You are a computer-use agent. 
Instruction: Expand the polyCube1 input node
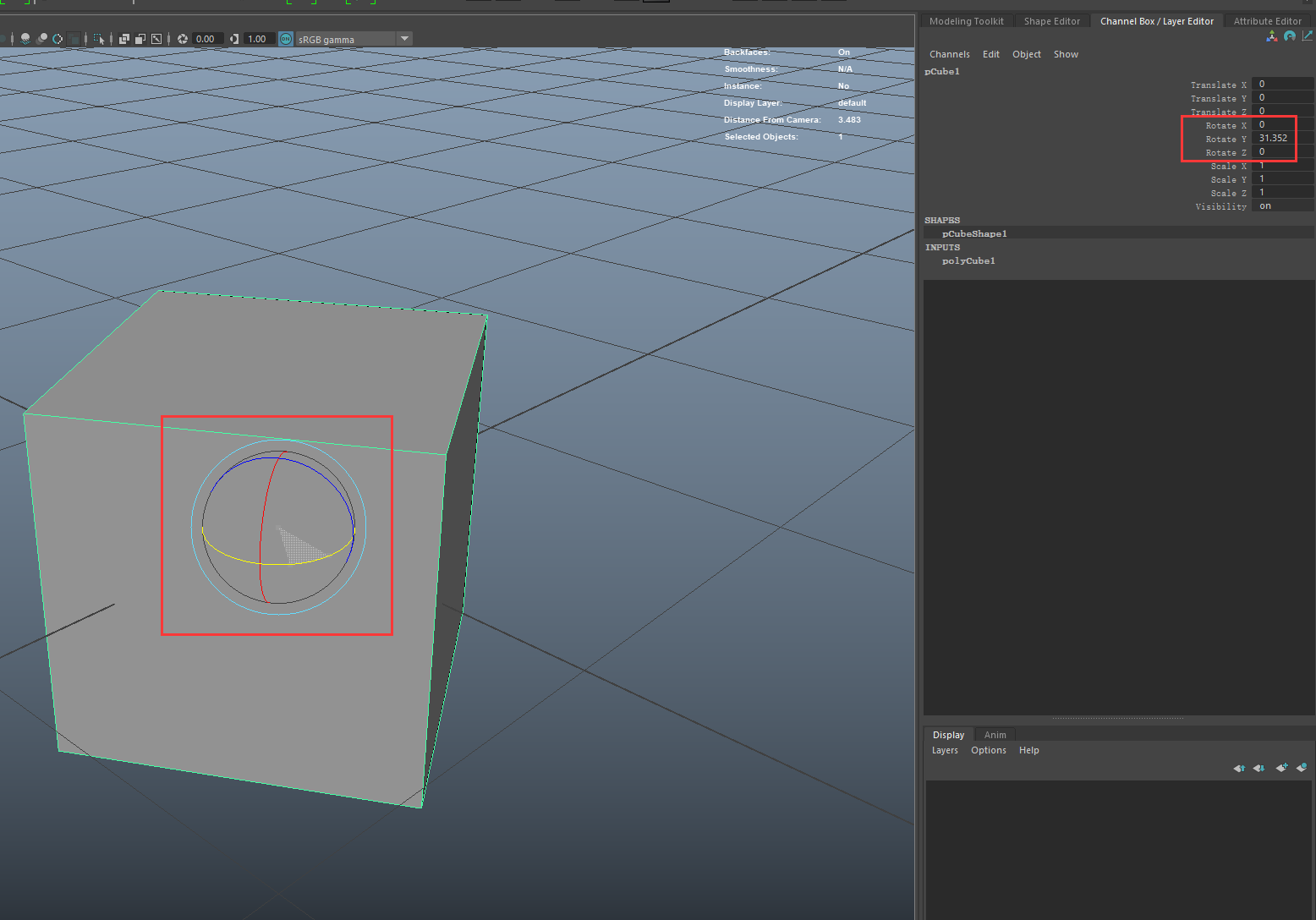(x=968, y=260)
